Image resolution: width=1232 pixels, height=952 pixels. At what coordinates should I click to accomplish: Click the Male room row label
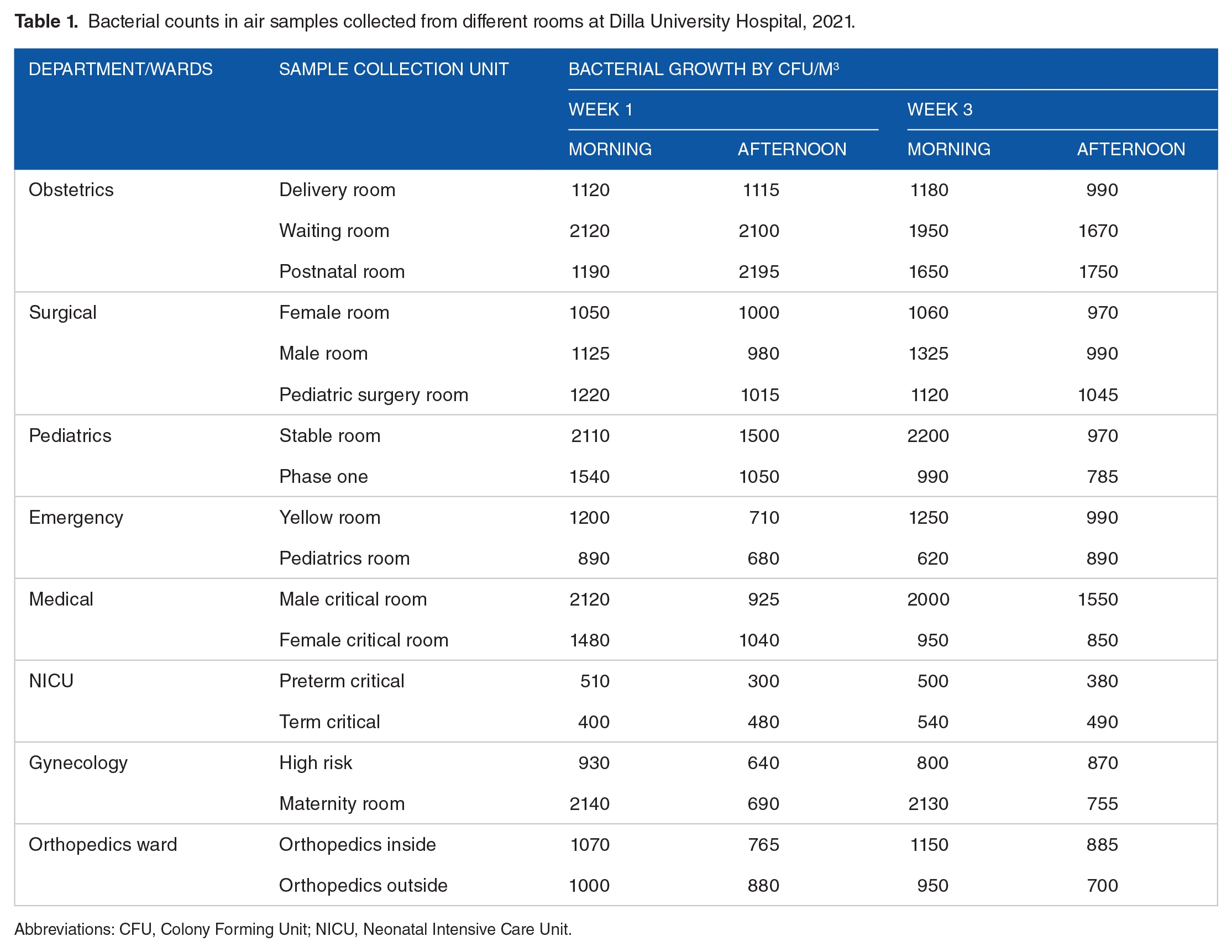[x=323, y=354]
